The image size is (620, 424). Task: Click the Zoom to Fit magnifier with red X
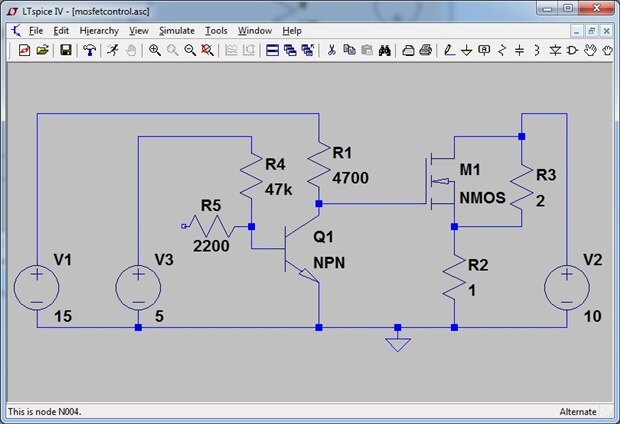coord(207,50)
